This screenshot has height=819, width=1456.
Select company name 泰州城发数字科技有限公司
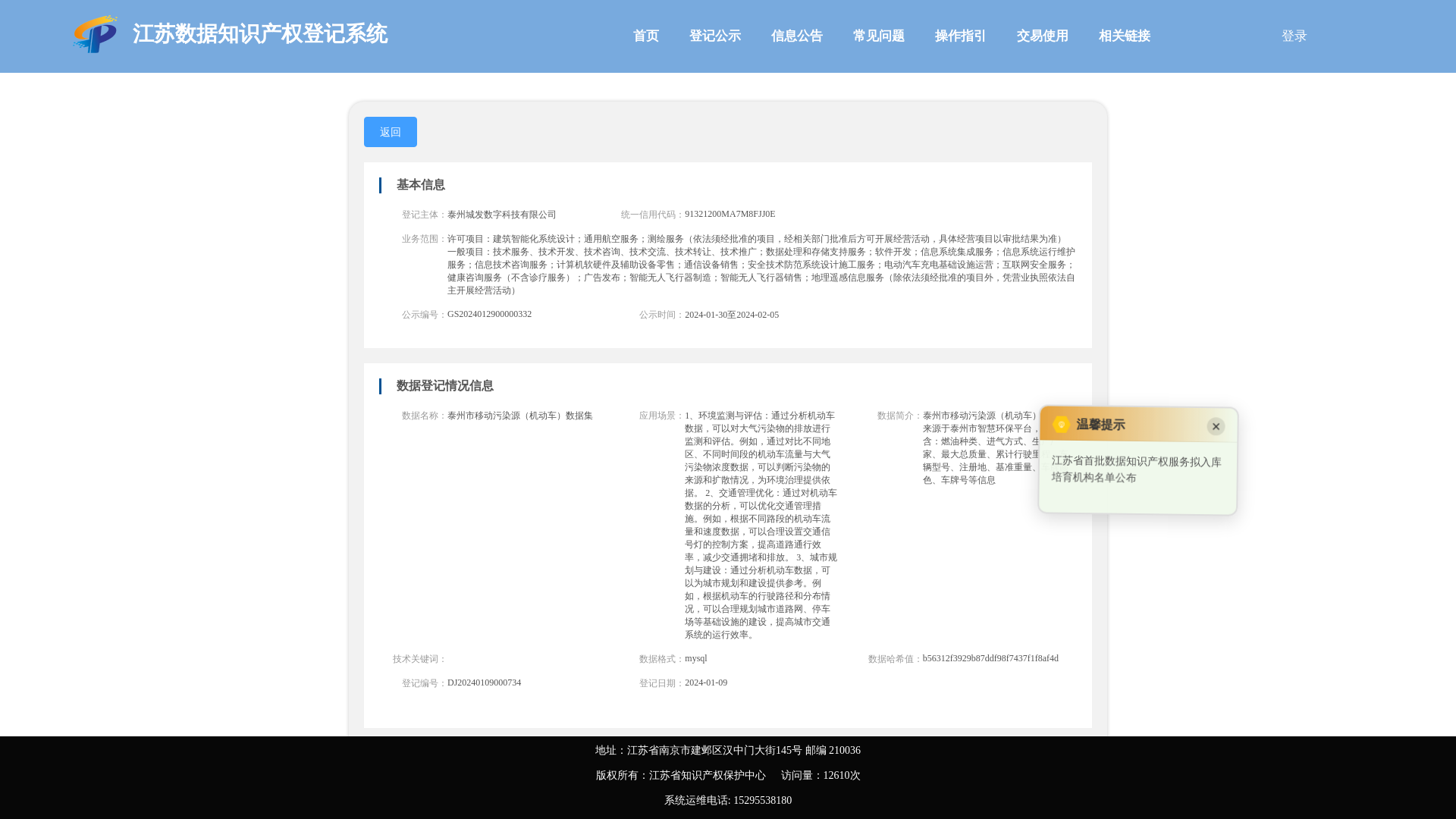[502, 215]
